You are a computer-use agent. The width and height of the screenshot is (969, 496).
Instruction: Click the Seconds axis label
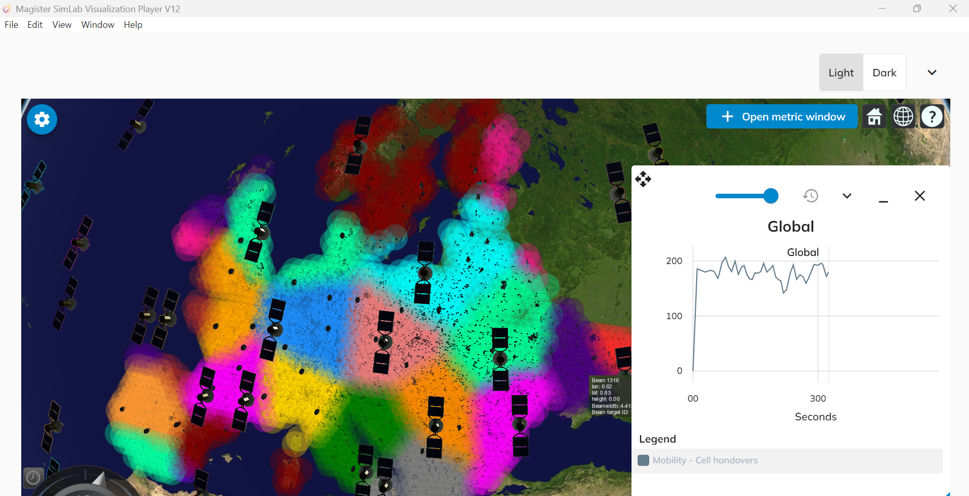(815, 417)
